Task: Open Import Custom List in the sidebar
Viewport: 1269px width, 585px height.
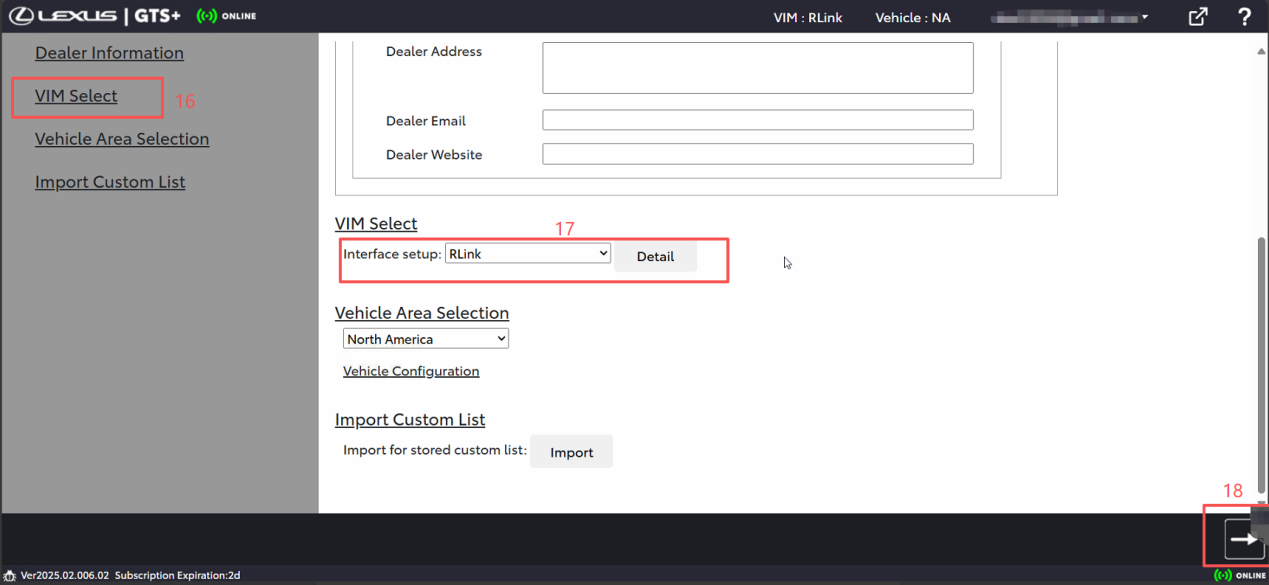Action: click(x=110, y=182)
